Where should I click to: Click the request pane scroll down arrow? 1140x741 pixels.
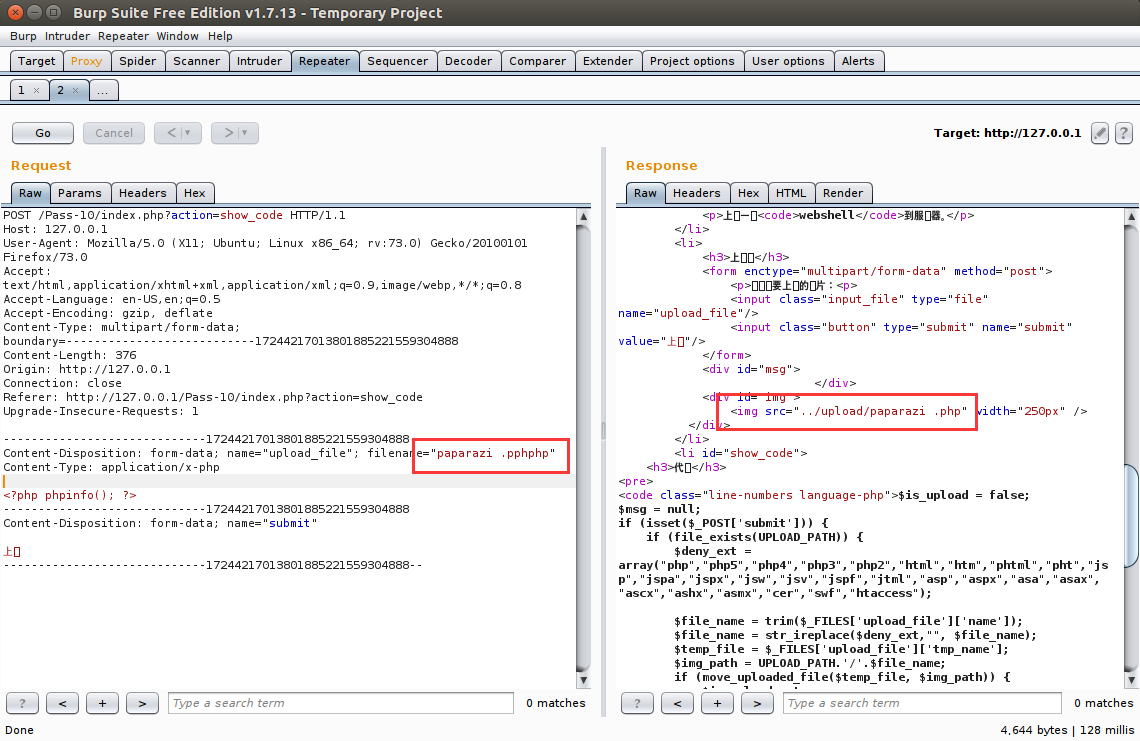(583, 681)
